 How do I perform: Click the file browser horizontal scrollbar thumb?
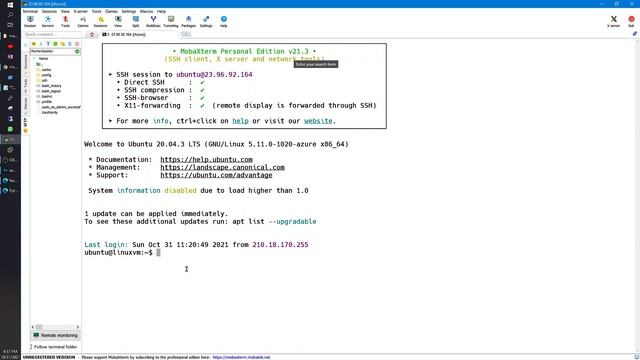coord(39,327)
